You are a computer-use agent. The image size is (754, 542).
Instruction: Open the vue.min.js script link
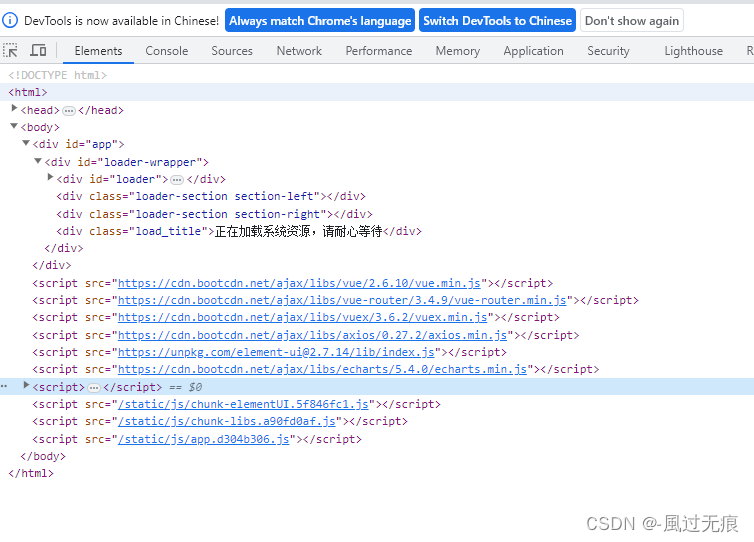(299, 283)
